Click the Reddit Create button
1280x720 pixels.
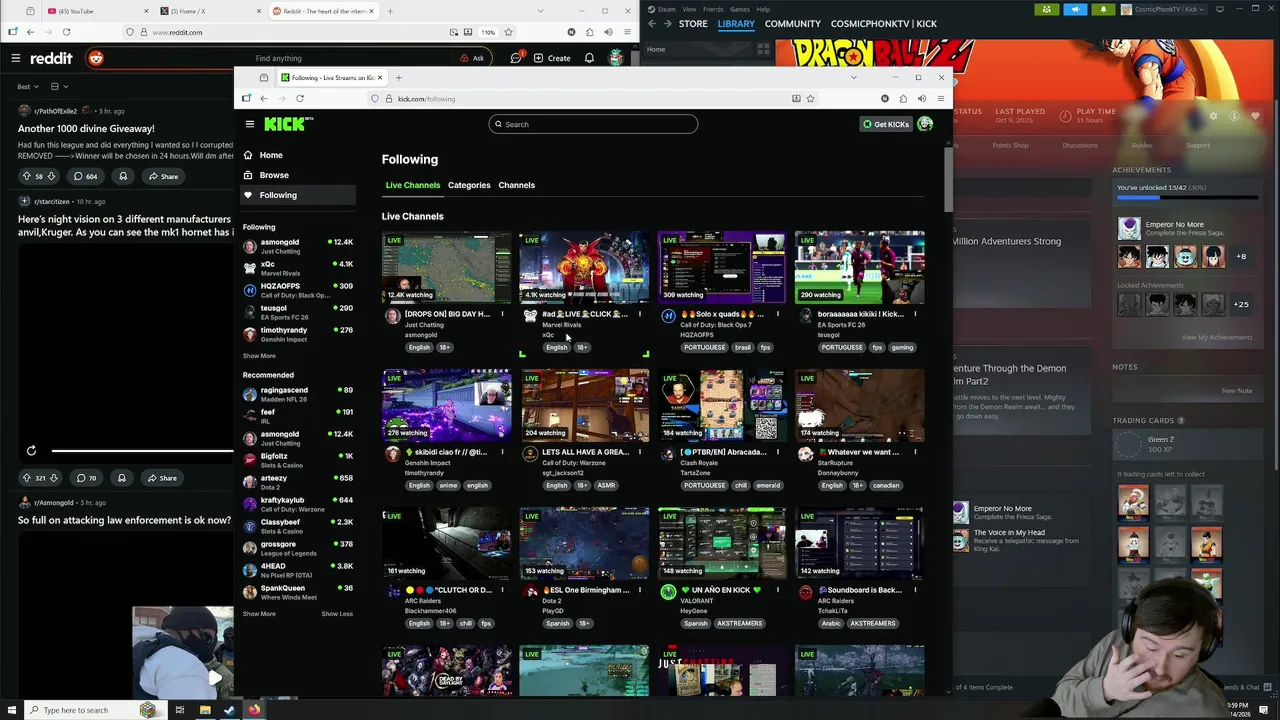pyautogui.click(x=553, y=58)
